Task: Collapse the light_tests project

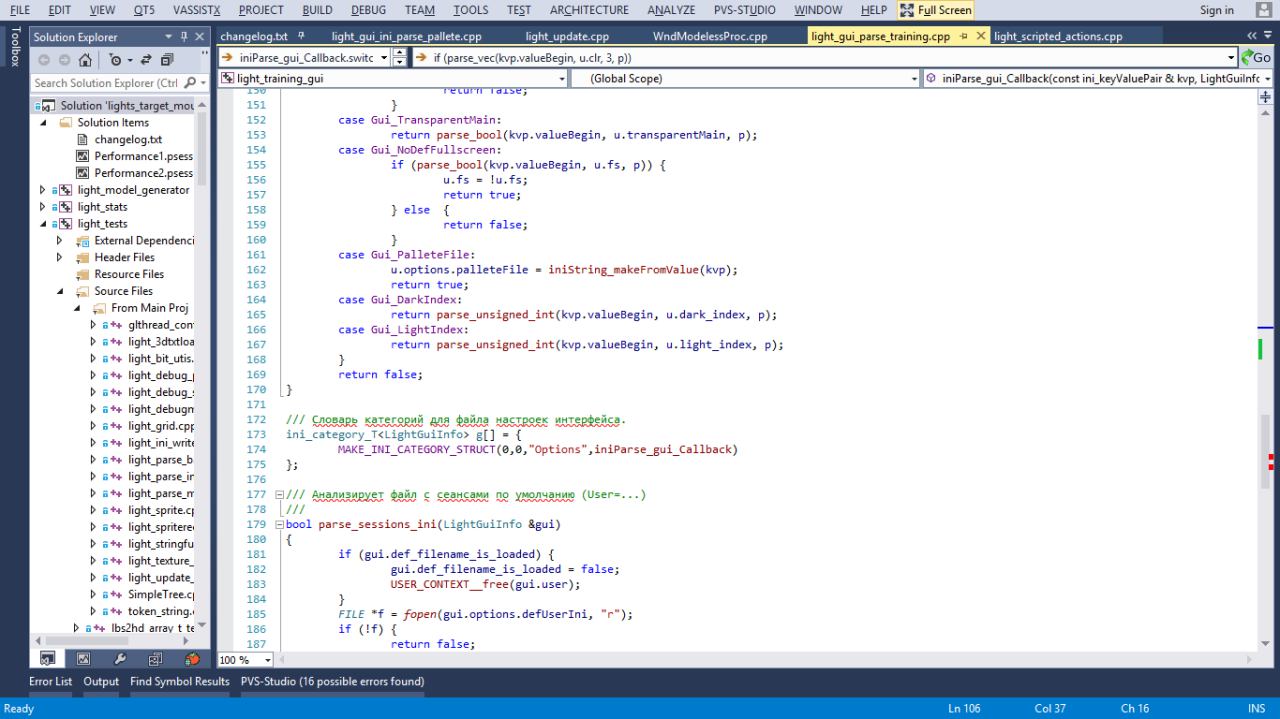Action: point(42,224)
